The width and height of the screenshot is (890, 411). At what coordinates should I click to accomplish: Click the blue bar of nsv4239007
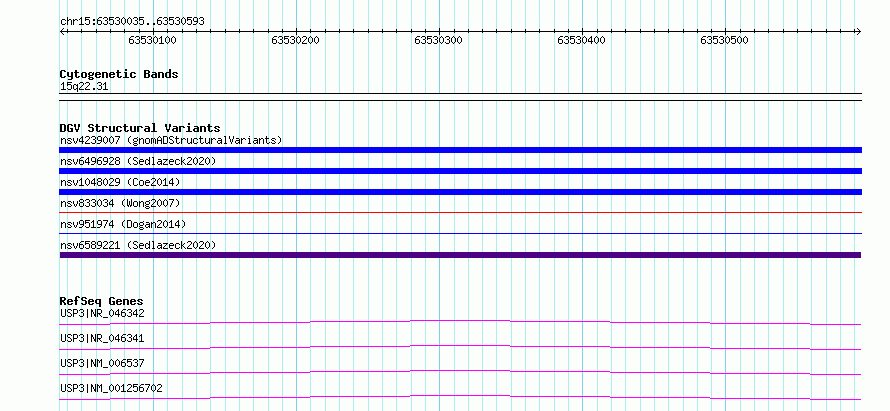(x=460, y=150)
